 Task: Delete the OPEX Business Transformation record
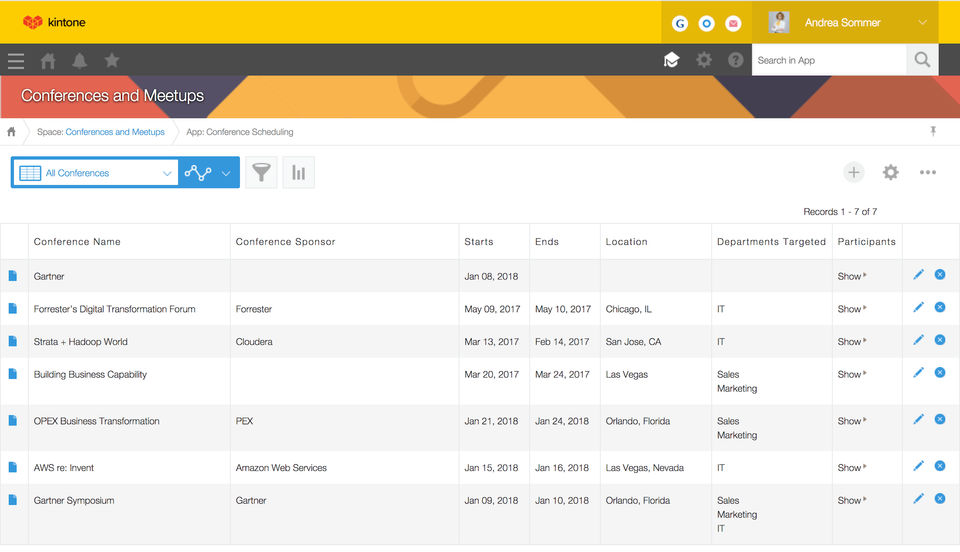[940, 419]
